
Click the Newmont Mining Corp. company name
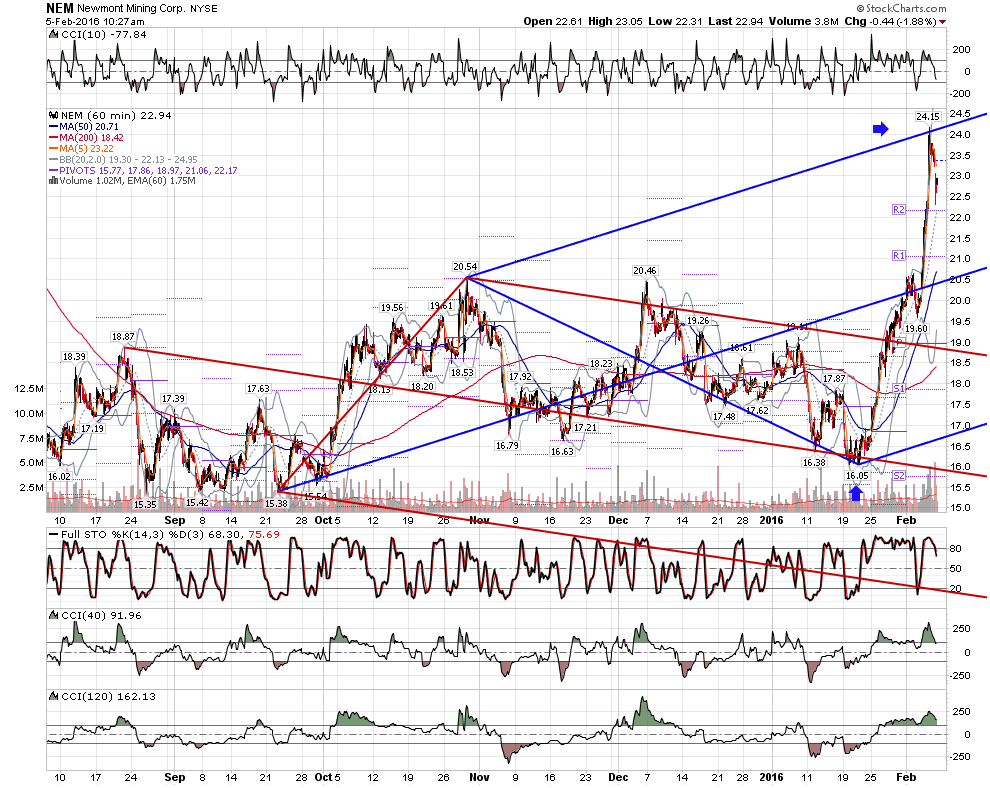132,8
